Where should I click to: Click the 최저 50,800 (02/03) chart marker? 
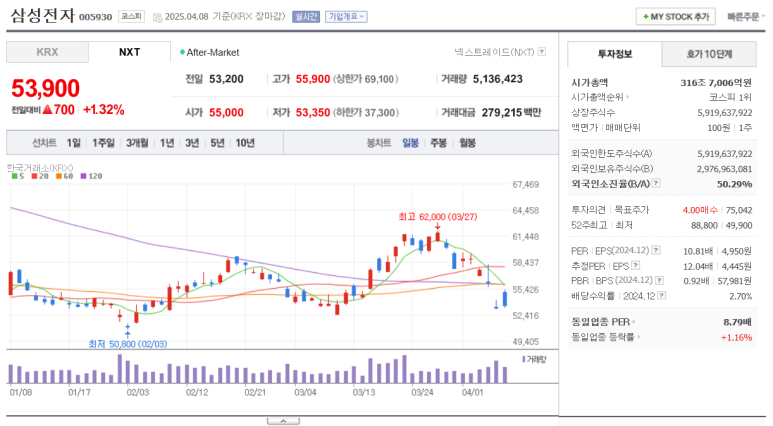click(128, 344)
